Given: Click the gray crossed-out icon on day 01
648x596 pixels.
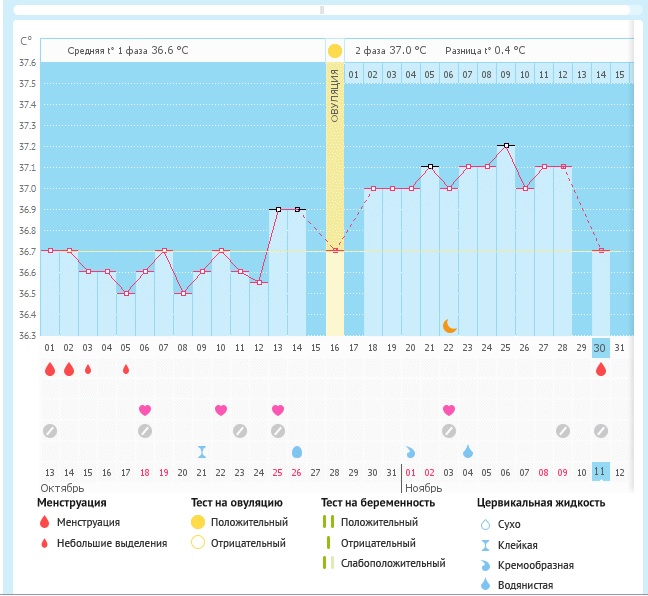Looking at the screenshot, I should [x=49, y=431].
